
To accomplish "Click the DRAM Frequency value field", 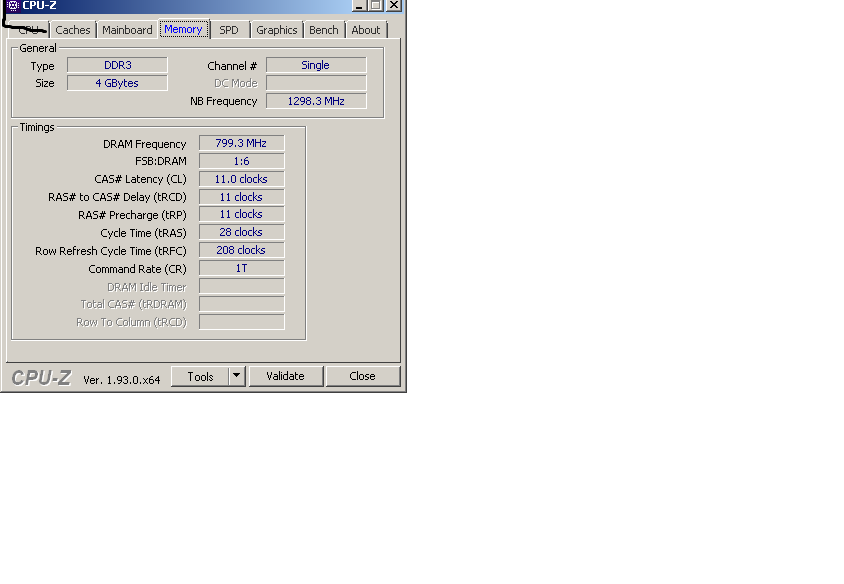I will coord(241,143).
